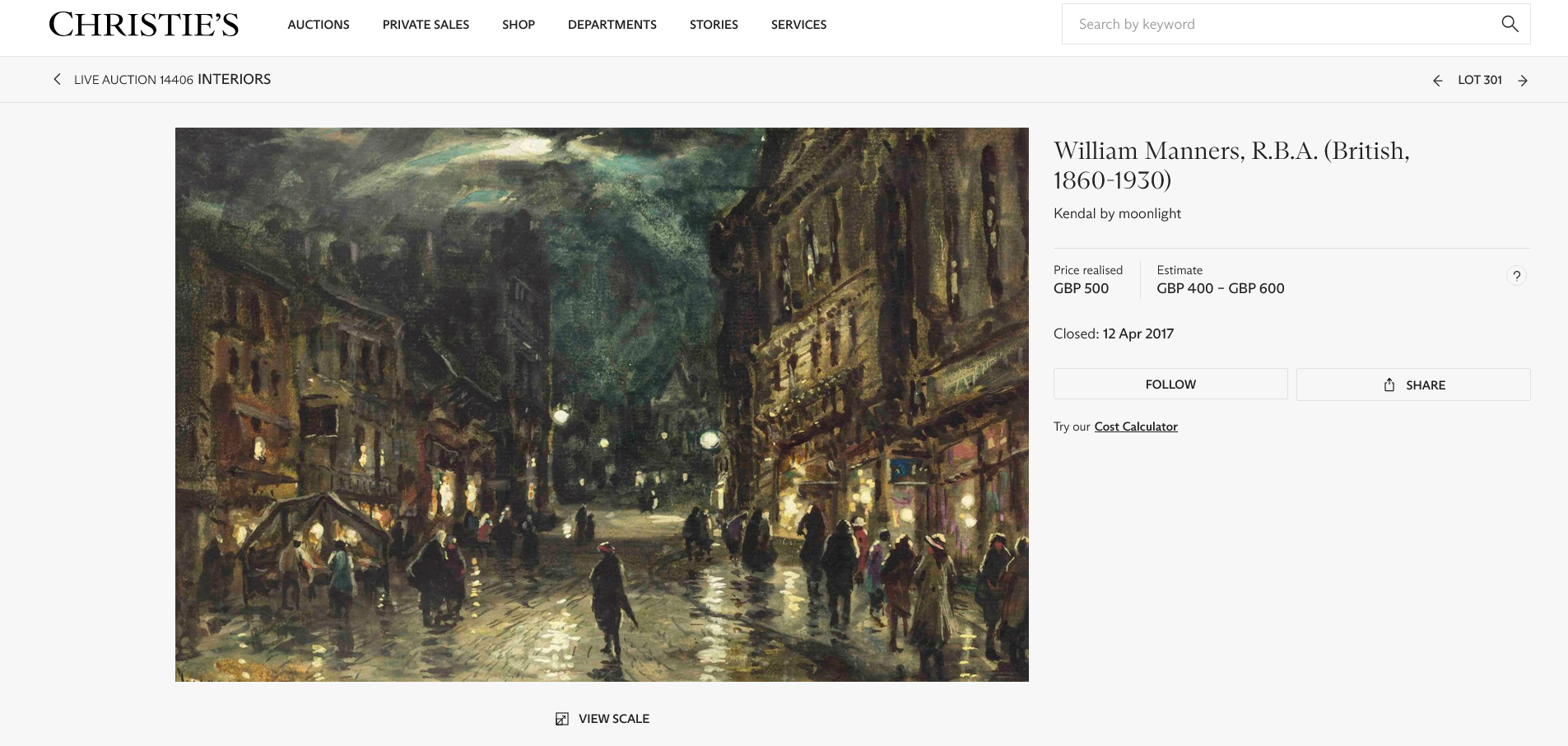Open the Live Auction 14406 Interiors link

tap(172, 79)
